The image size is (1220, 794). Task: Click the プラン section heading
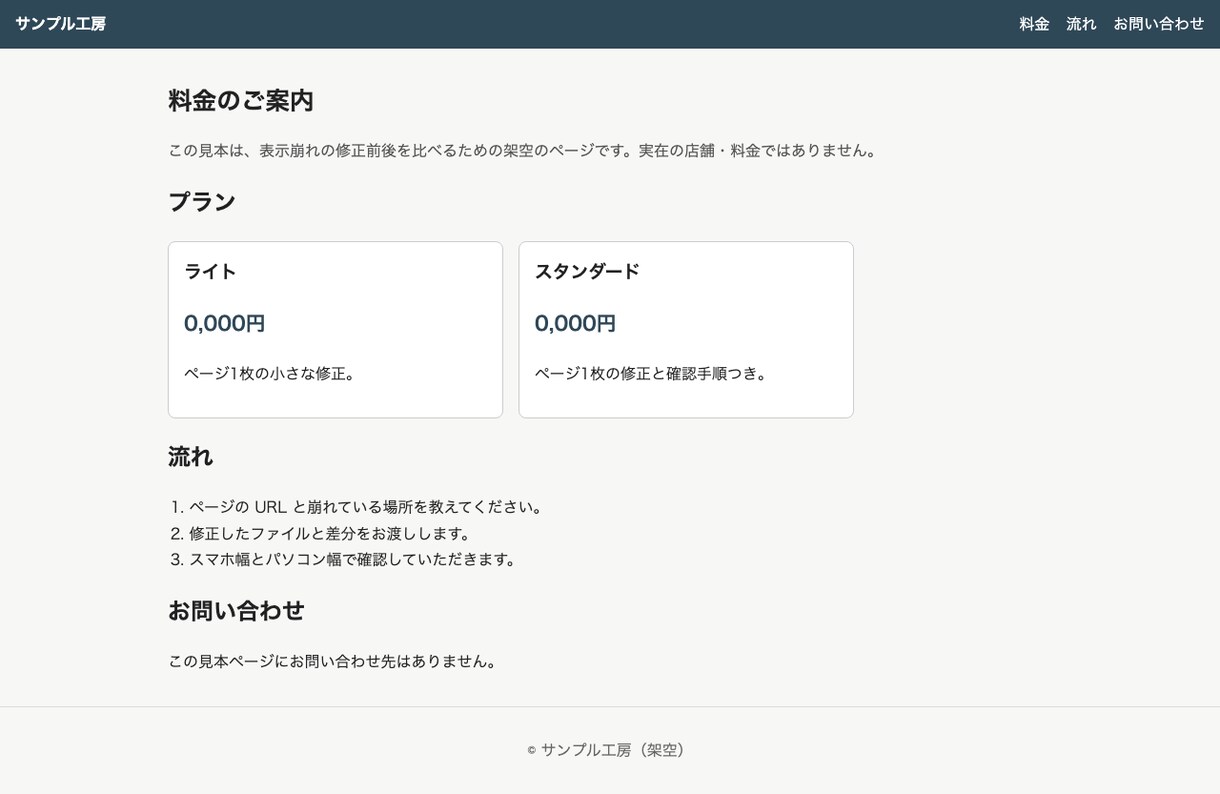tap(202, 202)
